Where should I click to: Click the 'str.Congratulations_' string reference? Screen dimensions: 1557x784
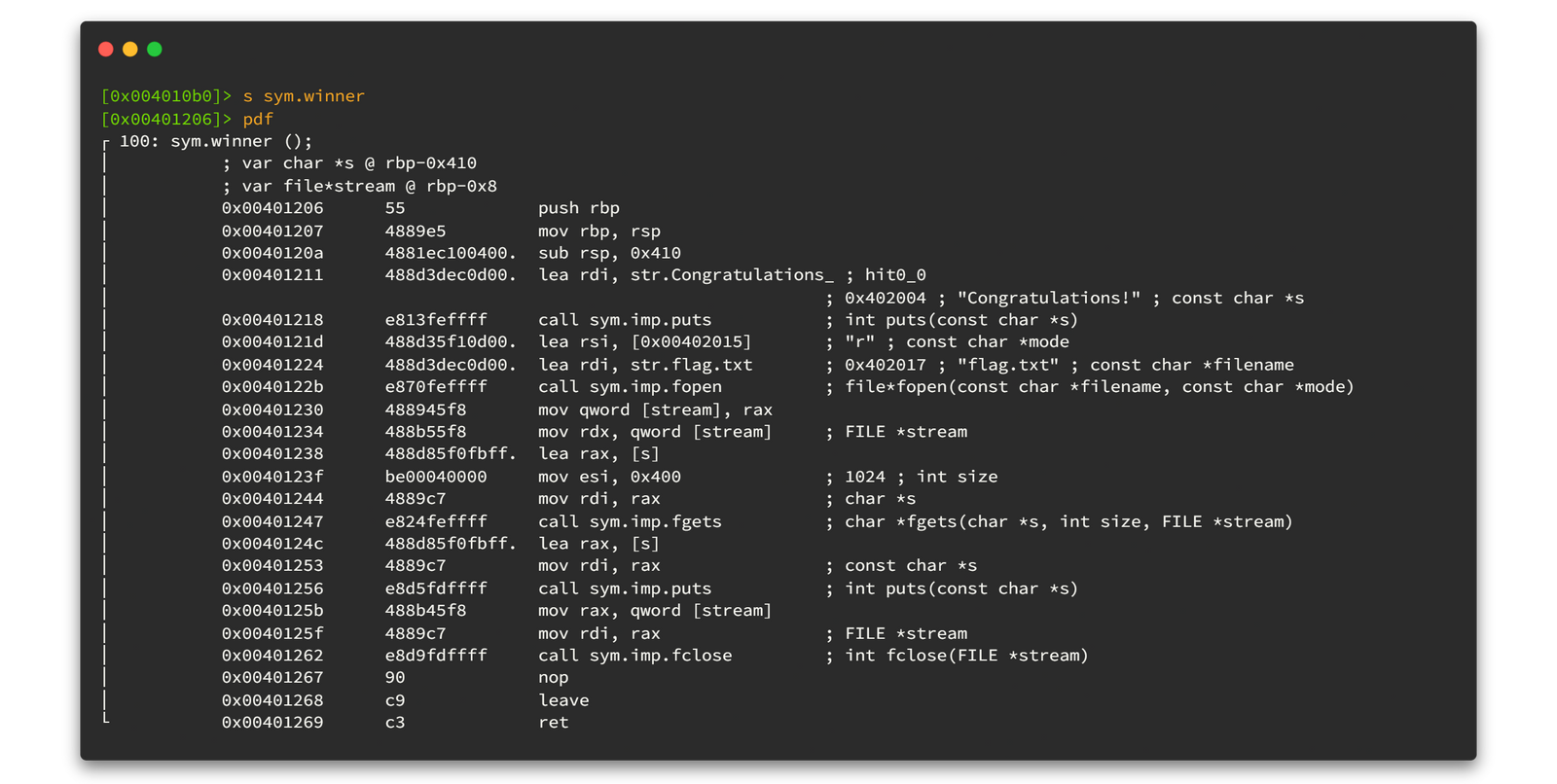point(732,275)
